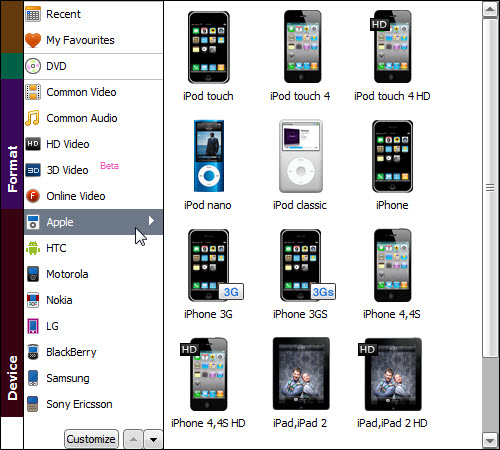Click the scrollbar down arrow
Image resolution: width=500 pixels, height=450 pixels.
tap(490, 441)
